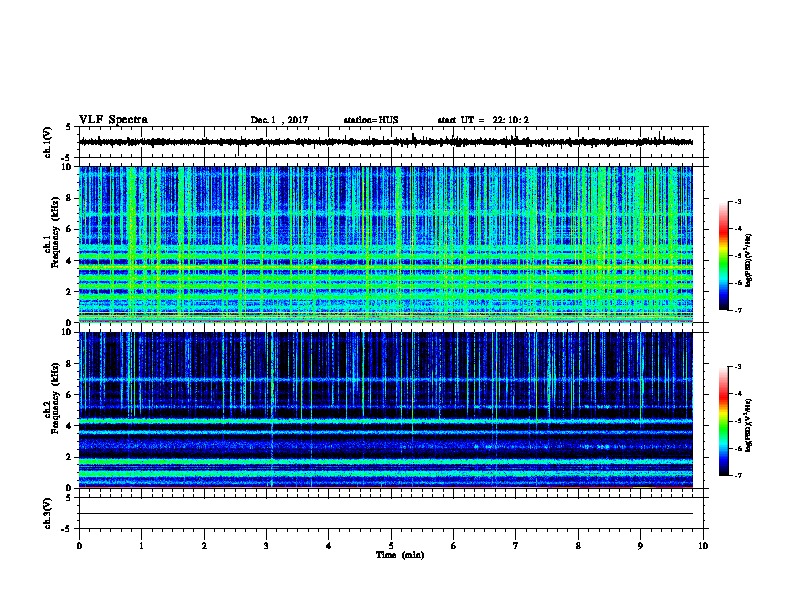Click the "station=HUS" label
This screenshot has height=612, width=792.
[371, 120]
